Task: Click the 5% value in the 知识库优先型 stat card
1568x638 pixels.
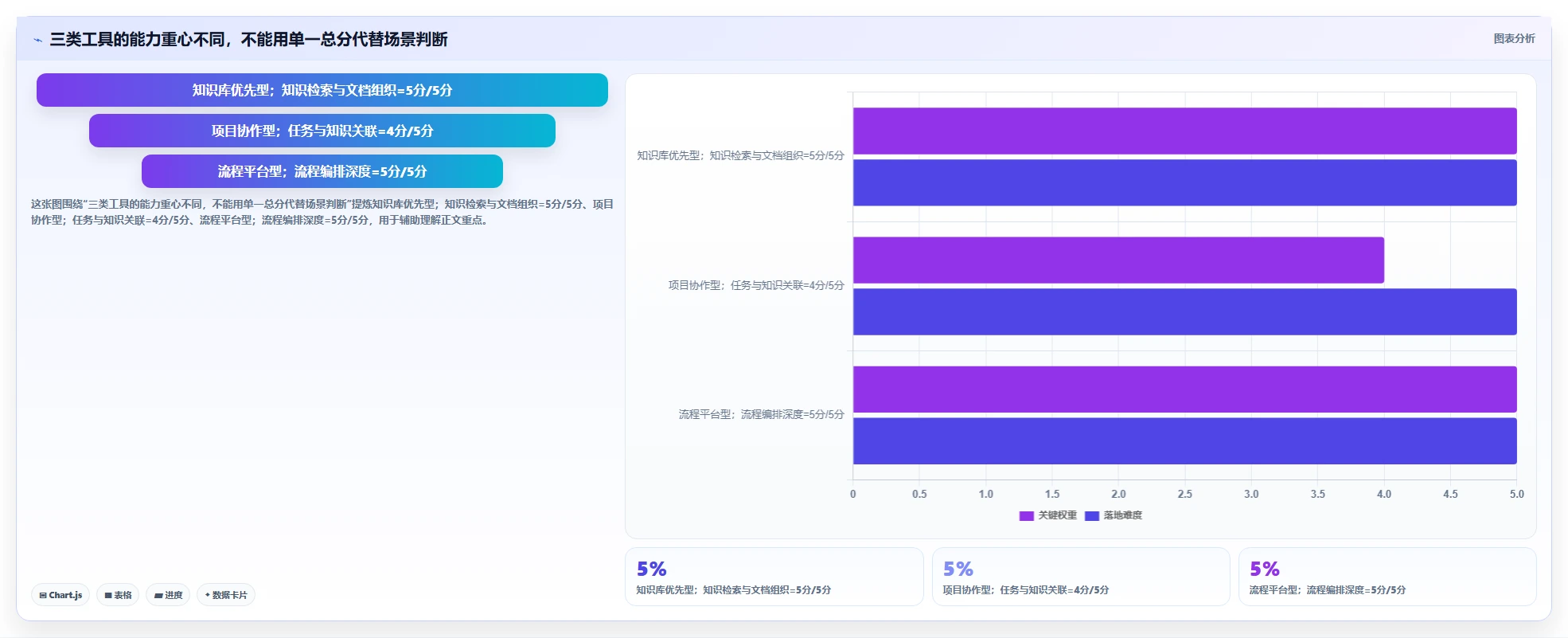Action: 651,569
